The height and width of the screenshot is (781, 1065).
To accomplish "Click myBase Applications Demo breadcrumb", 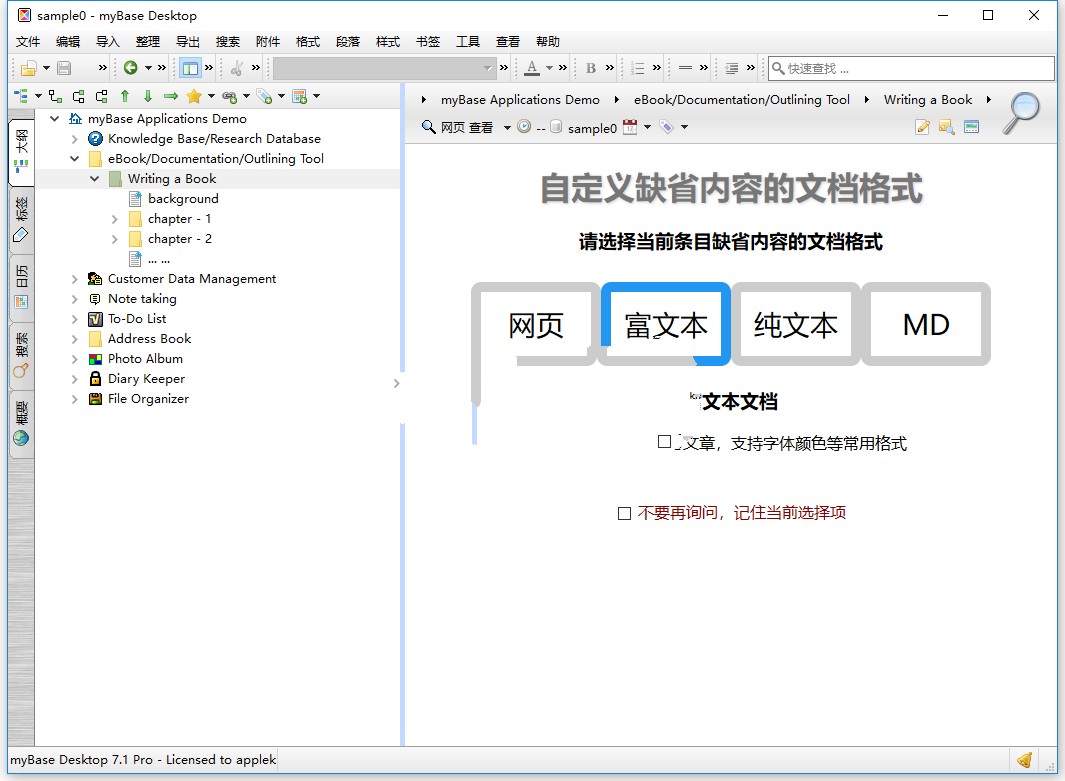I will coord(520,100).
